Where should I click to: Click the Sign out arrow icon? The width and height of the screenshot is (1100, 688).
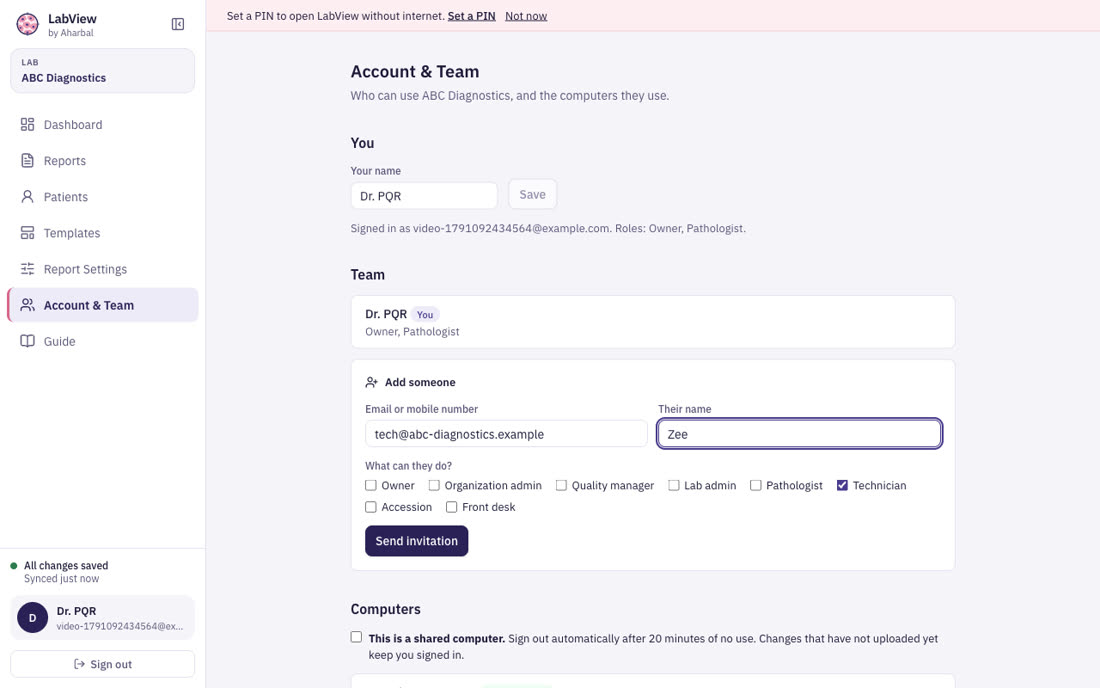click(x=79, y=664)
